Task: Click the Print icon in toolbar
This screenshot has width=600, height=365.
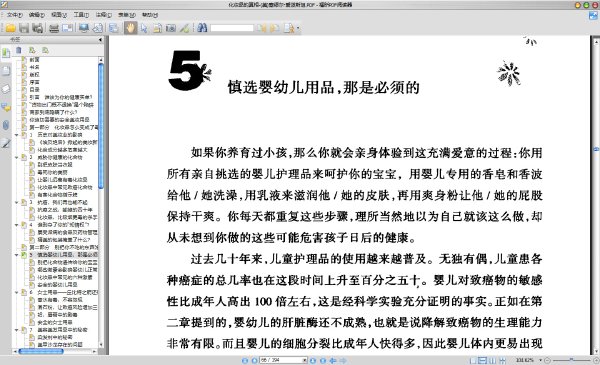Action: point(54,28)
